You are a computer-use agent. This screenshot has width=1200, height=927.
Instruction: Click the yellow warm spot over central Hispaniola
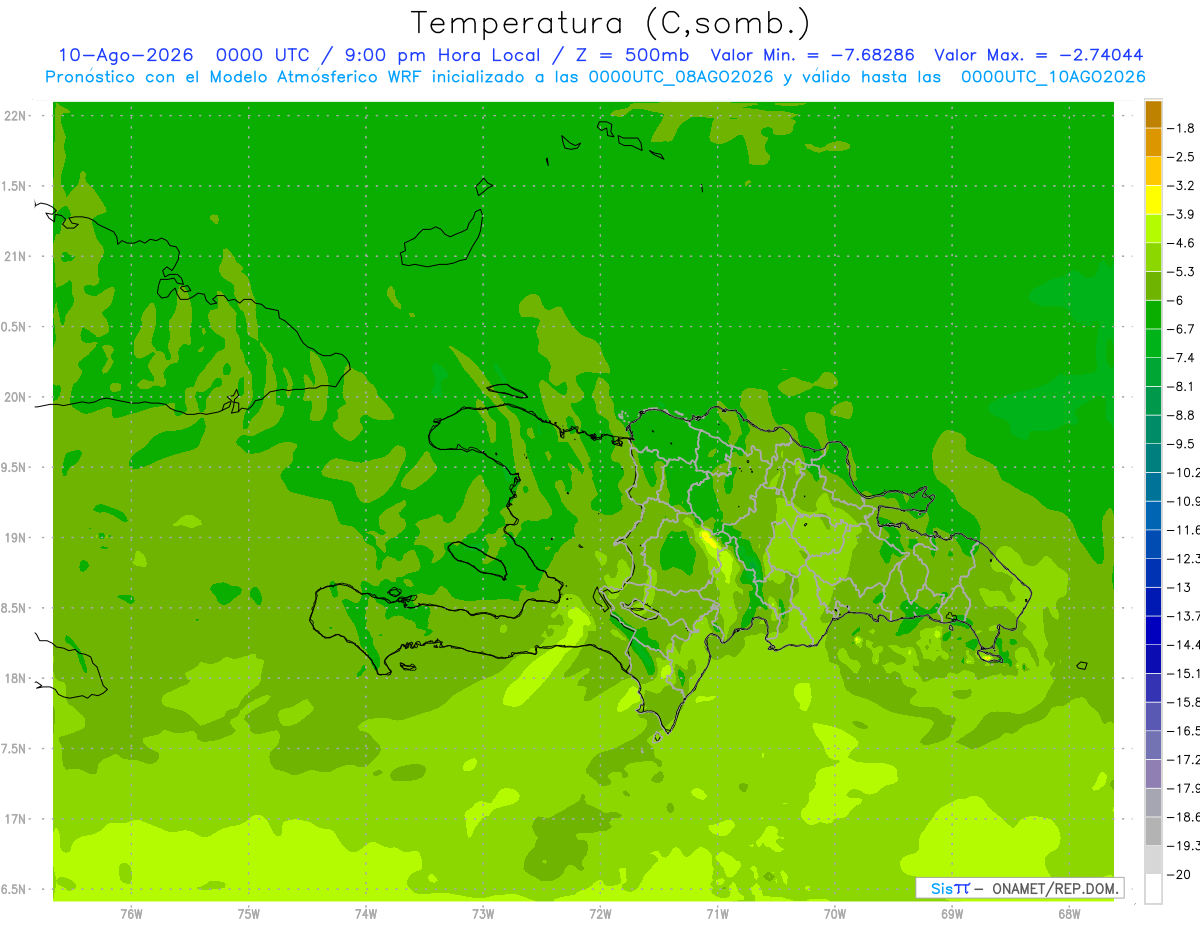[710, 541]
